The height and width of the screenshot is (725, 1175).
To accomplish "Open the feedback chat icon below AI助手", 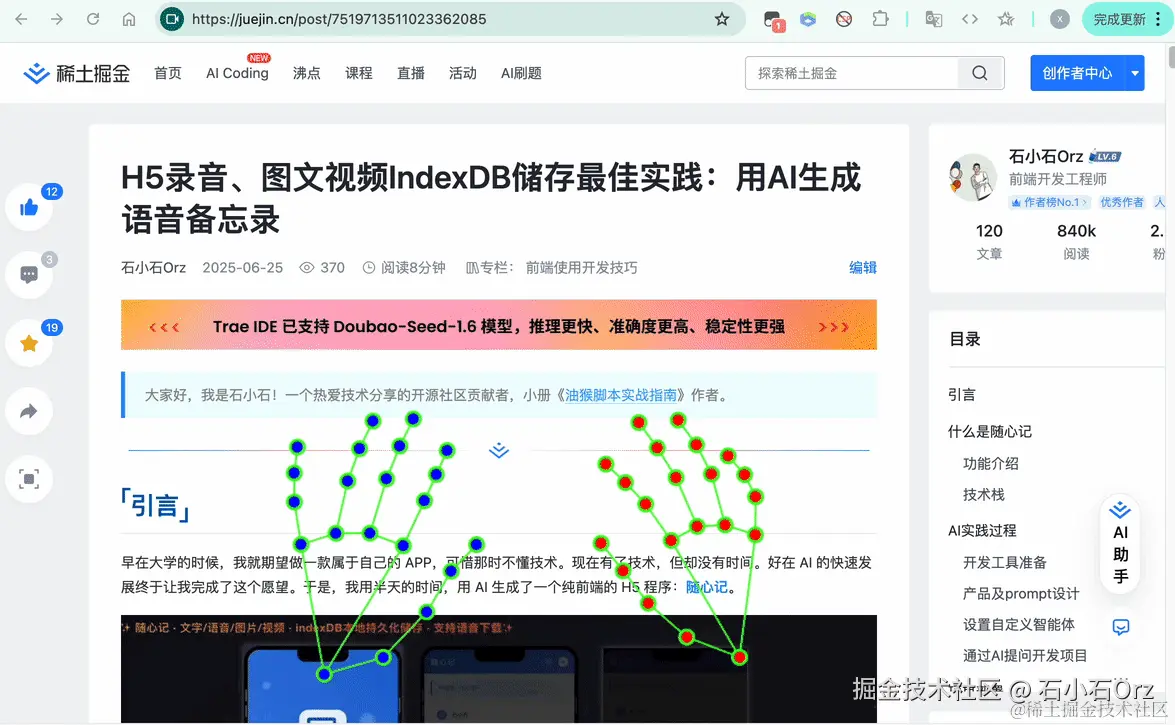I will click(x=1121, y=627).
